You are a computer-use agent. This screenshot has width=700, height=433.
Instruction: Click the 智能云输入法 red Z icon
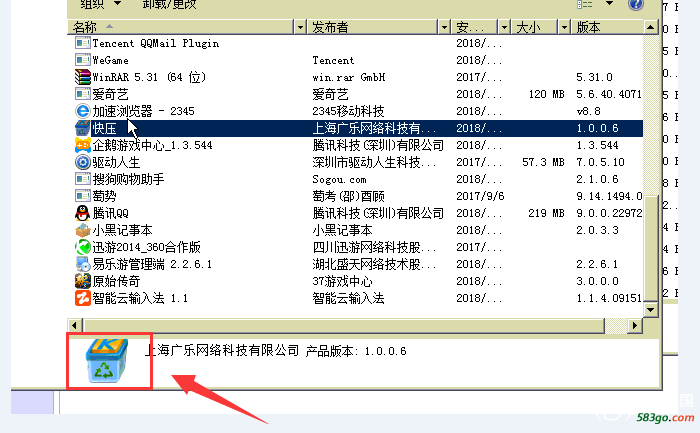(83, 298)
